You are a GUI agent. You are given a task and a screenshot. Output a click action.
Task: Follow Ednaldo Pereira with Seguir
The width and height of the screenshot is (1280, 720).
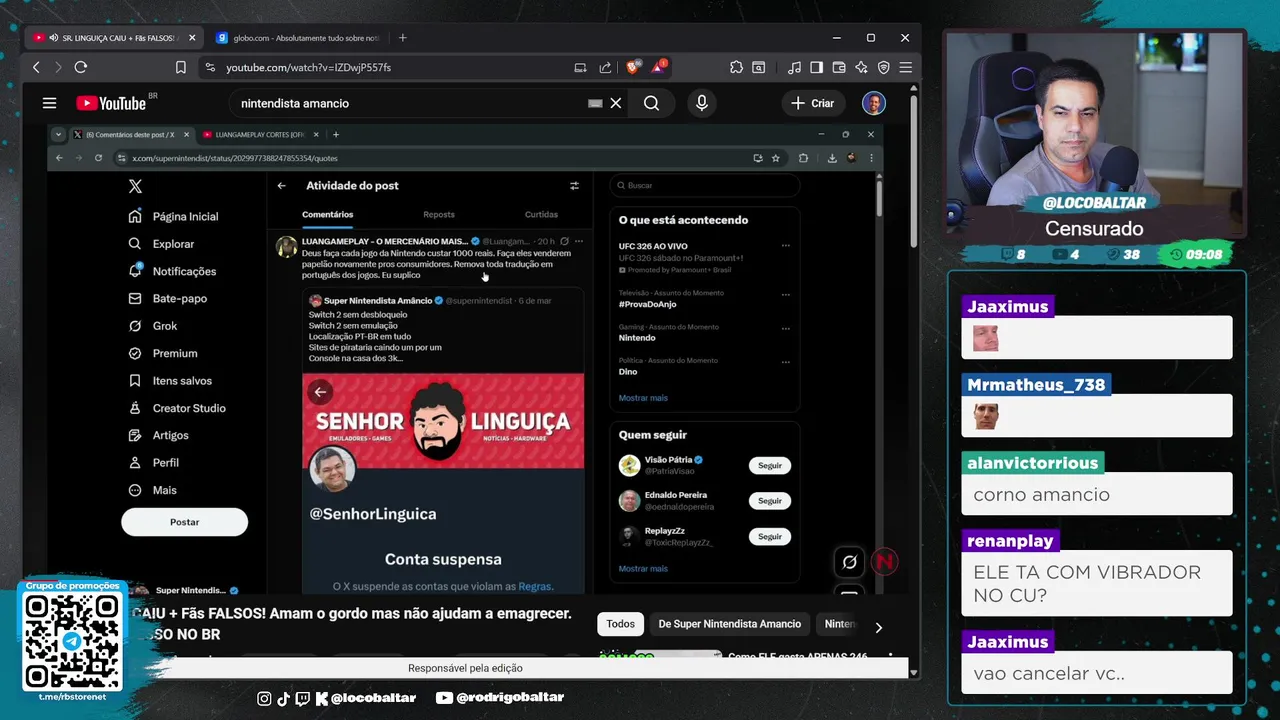coord(770,501)
